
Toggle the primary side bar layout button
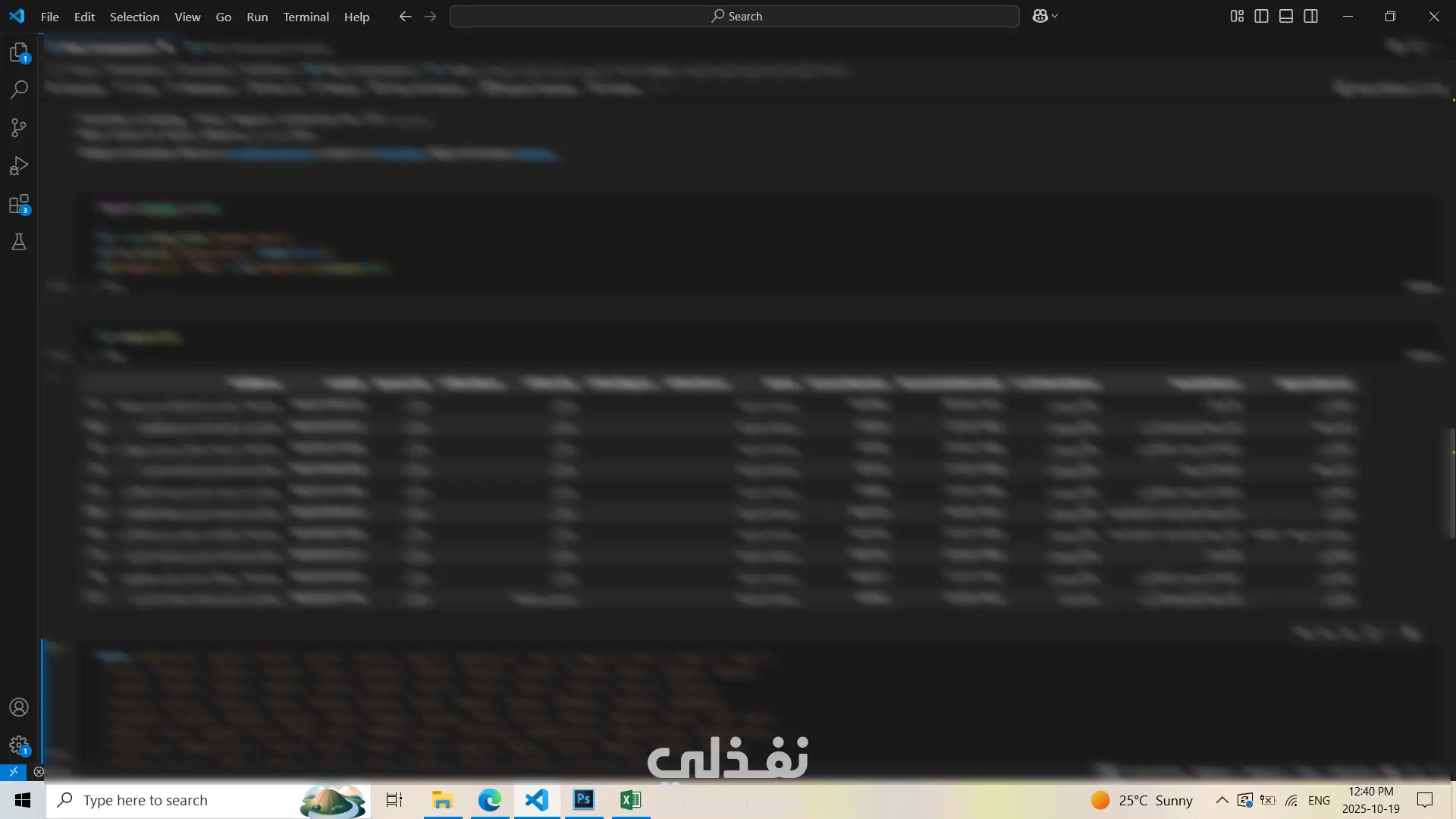[x=1262, y=16]
